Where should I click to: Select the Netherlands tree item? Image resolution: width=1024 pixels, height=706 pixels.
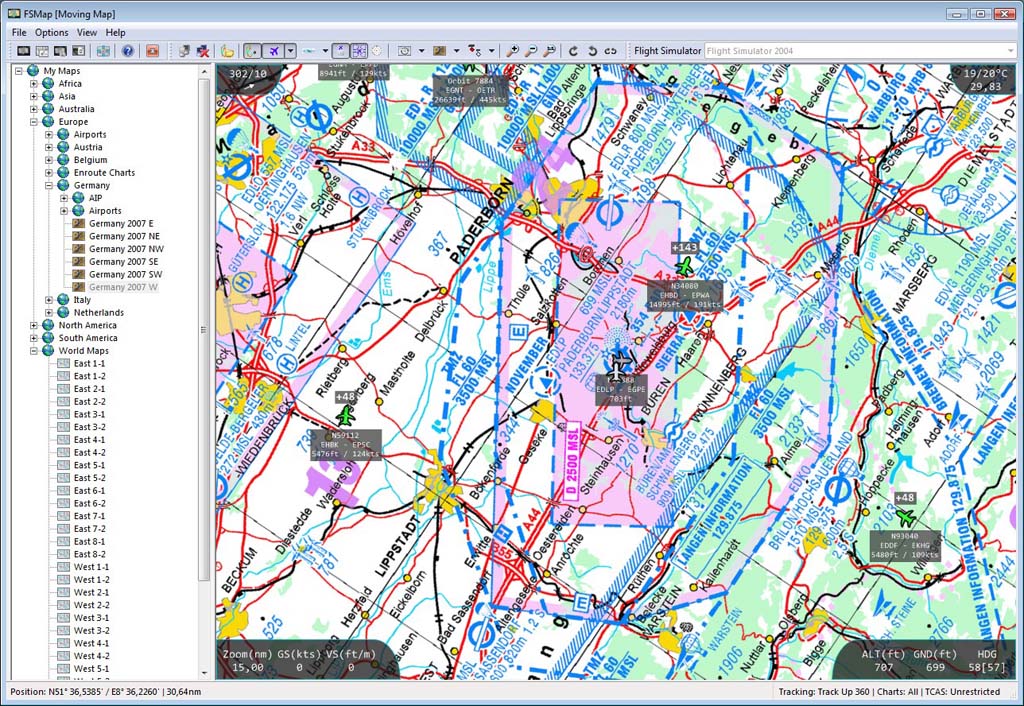point(98,313)
